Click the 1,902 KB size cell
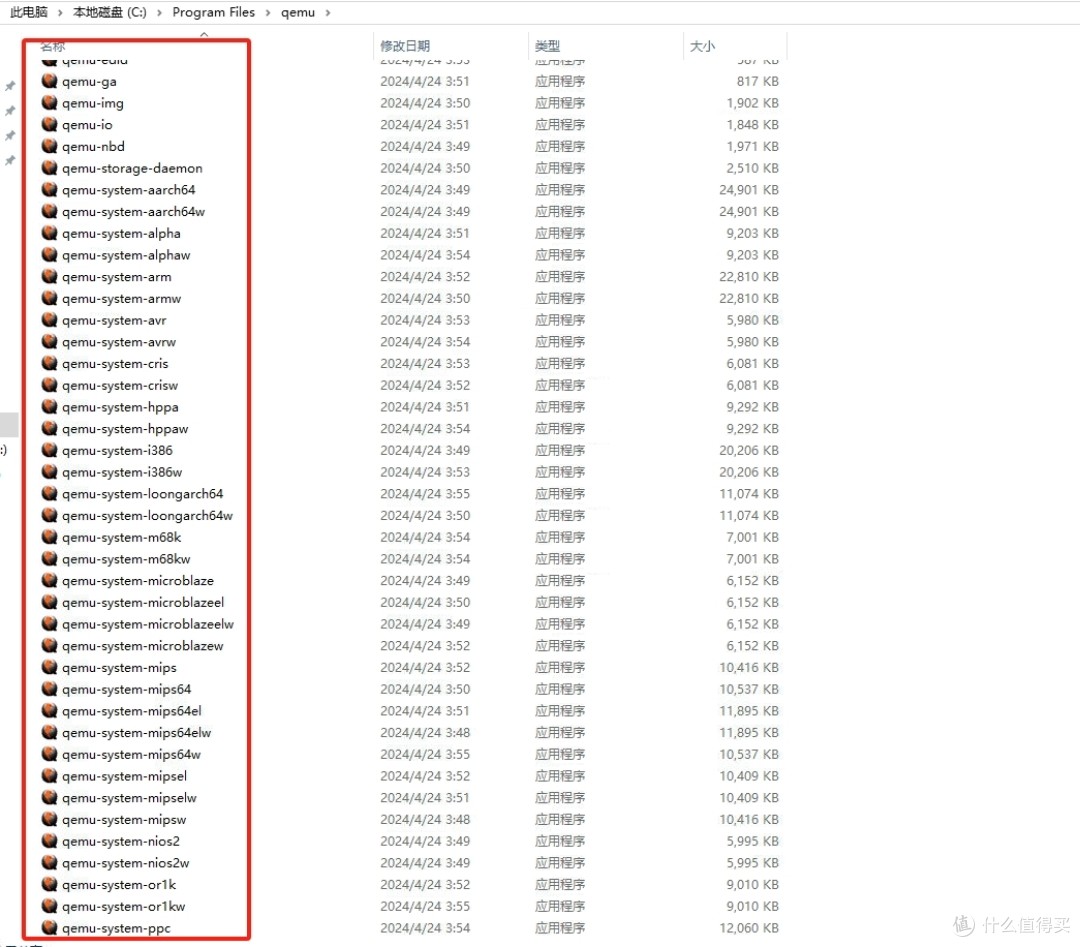 tap(752, 103)
